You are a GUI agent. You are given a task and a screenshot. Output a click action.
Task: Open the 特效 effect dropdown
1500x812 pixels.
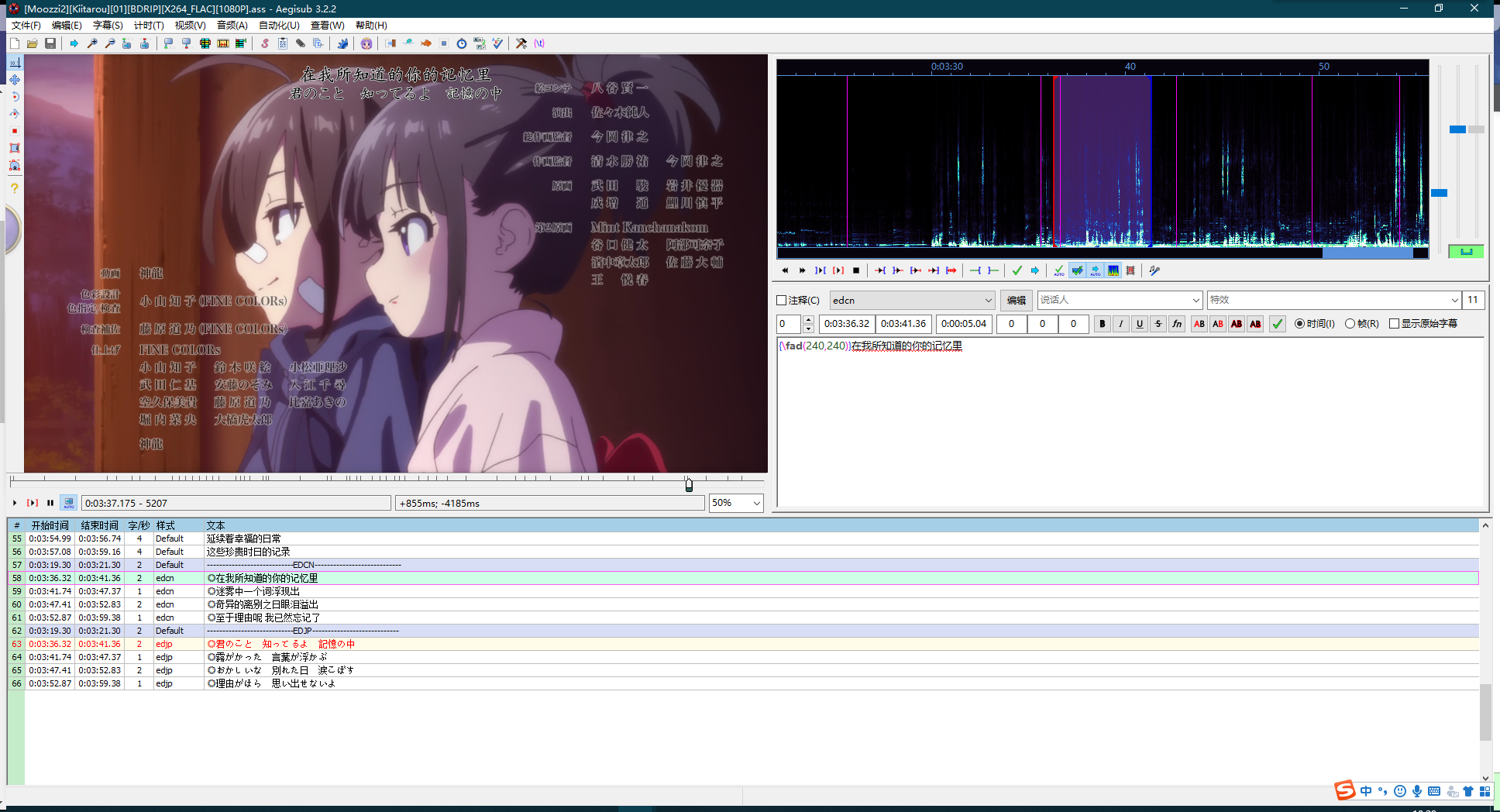[x=1454, y=301]
